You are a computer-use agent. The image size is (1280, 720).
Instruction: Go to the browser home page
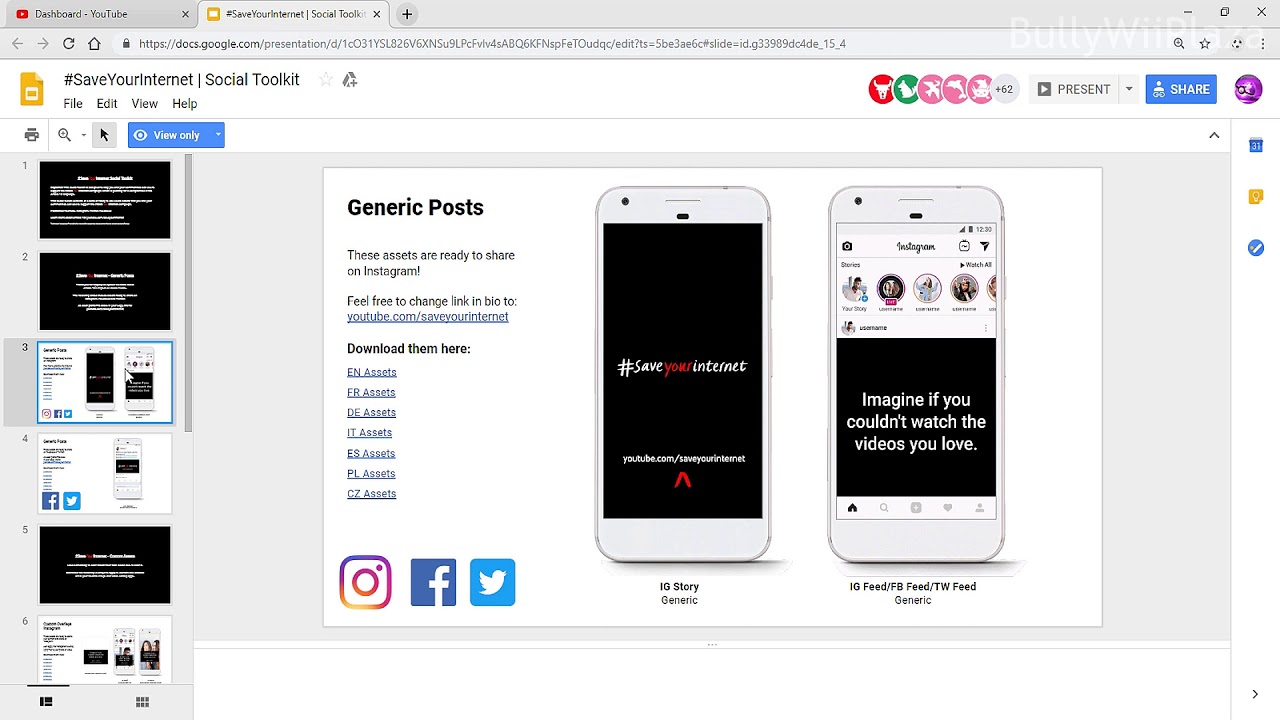coord(94,44)
